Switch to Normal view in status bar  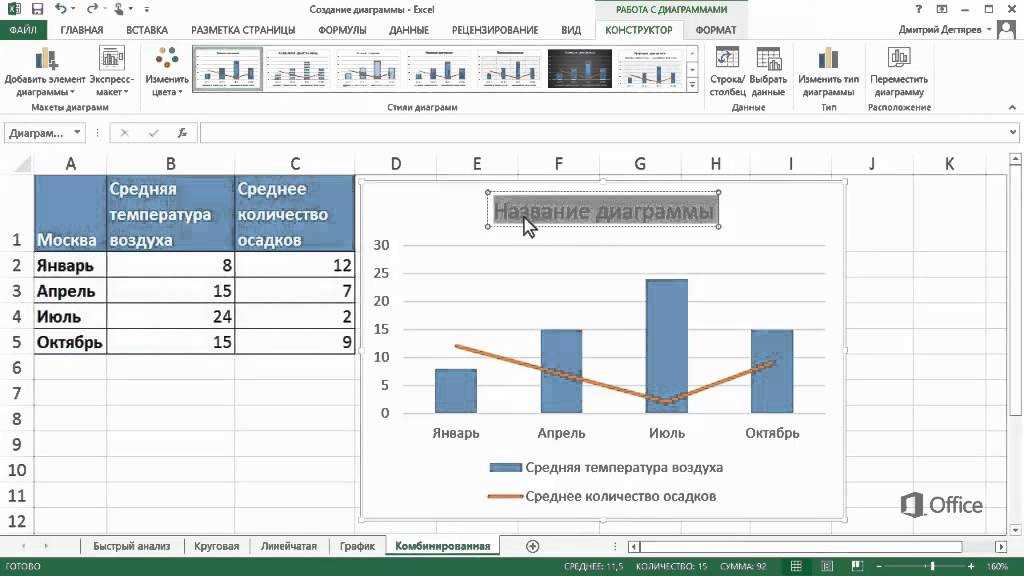point(796,566)
